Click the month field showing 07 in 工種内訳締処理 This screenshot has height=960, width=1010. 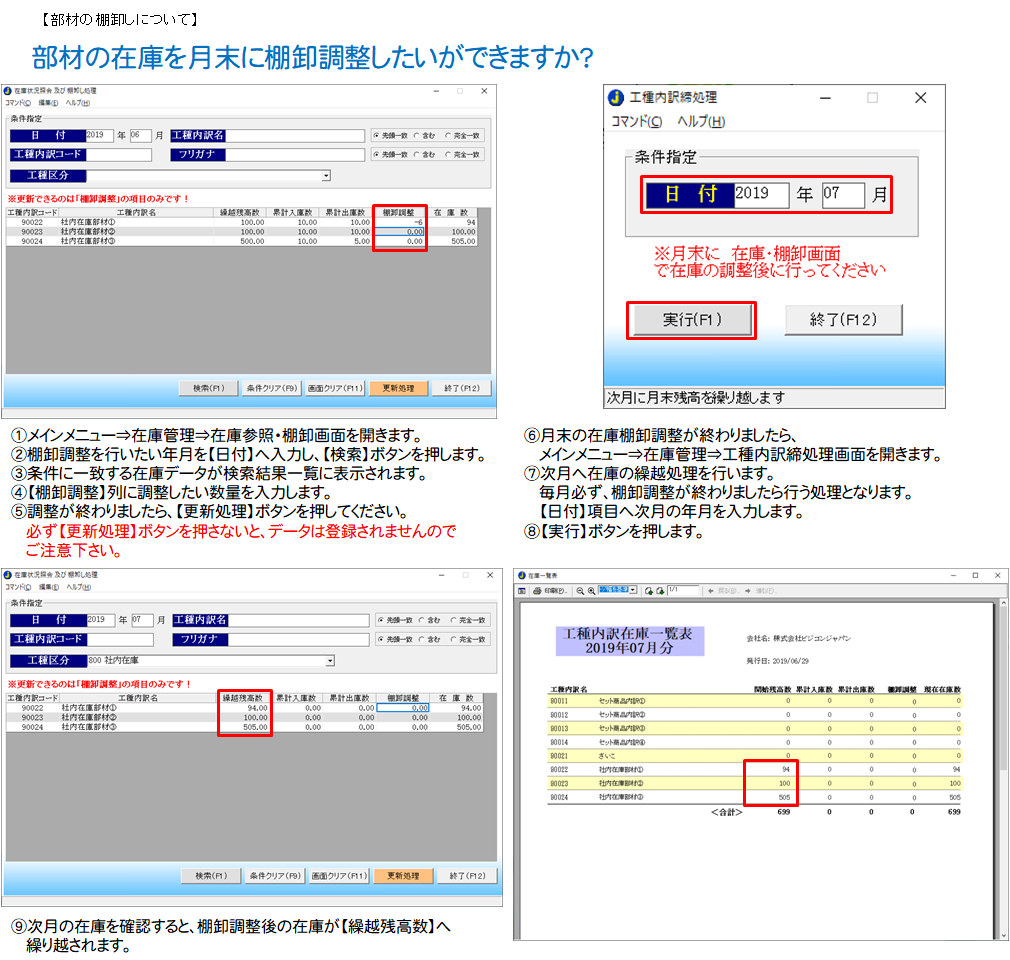tap(842, 194)
